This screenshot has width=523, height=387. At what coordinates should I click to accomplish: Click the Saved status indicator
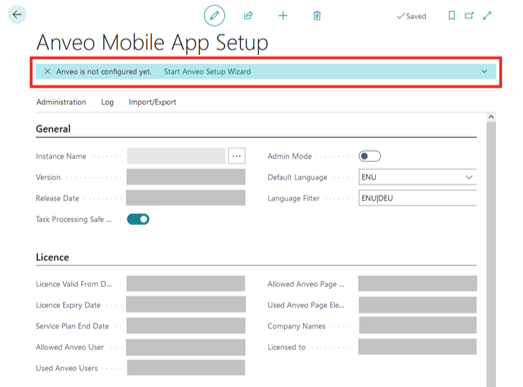tap(411, 16)
